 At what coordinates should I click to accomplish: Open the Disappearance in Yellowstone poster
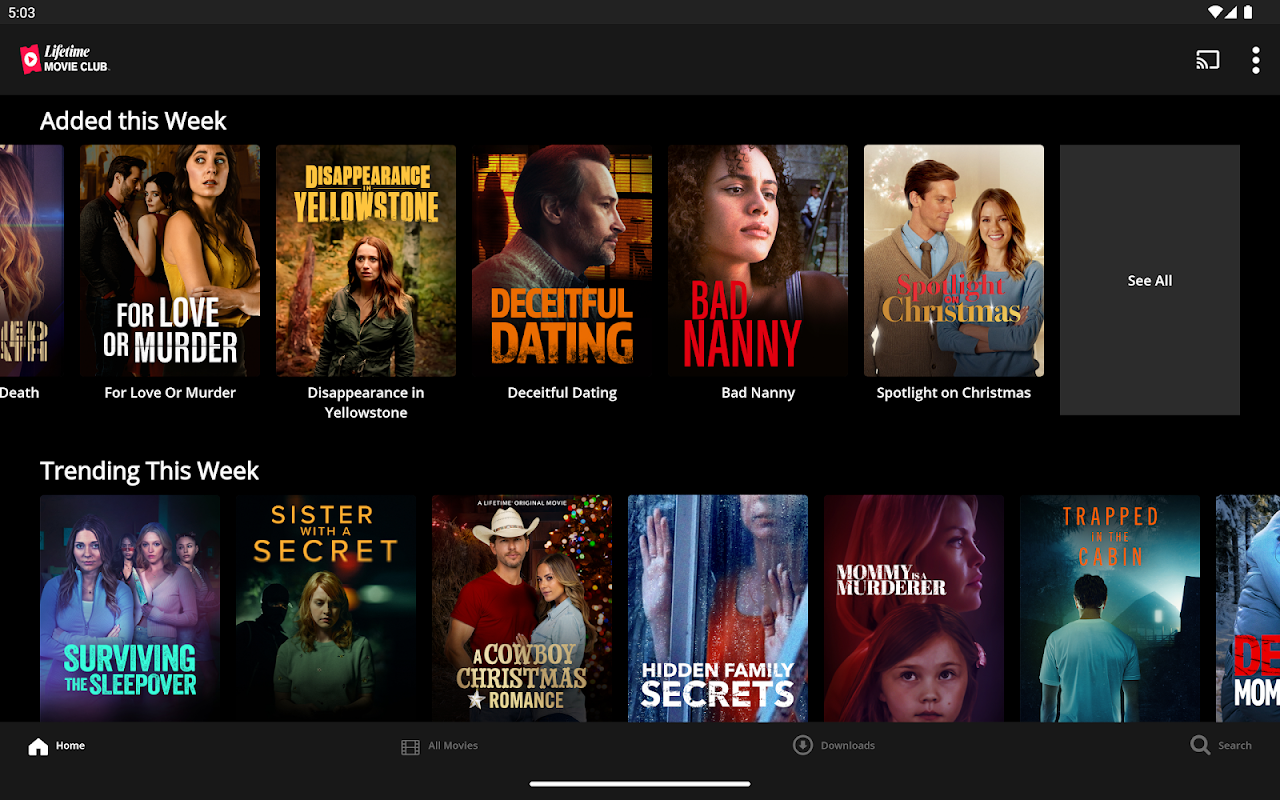point(366,261)
